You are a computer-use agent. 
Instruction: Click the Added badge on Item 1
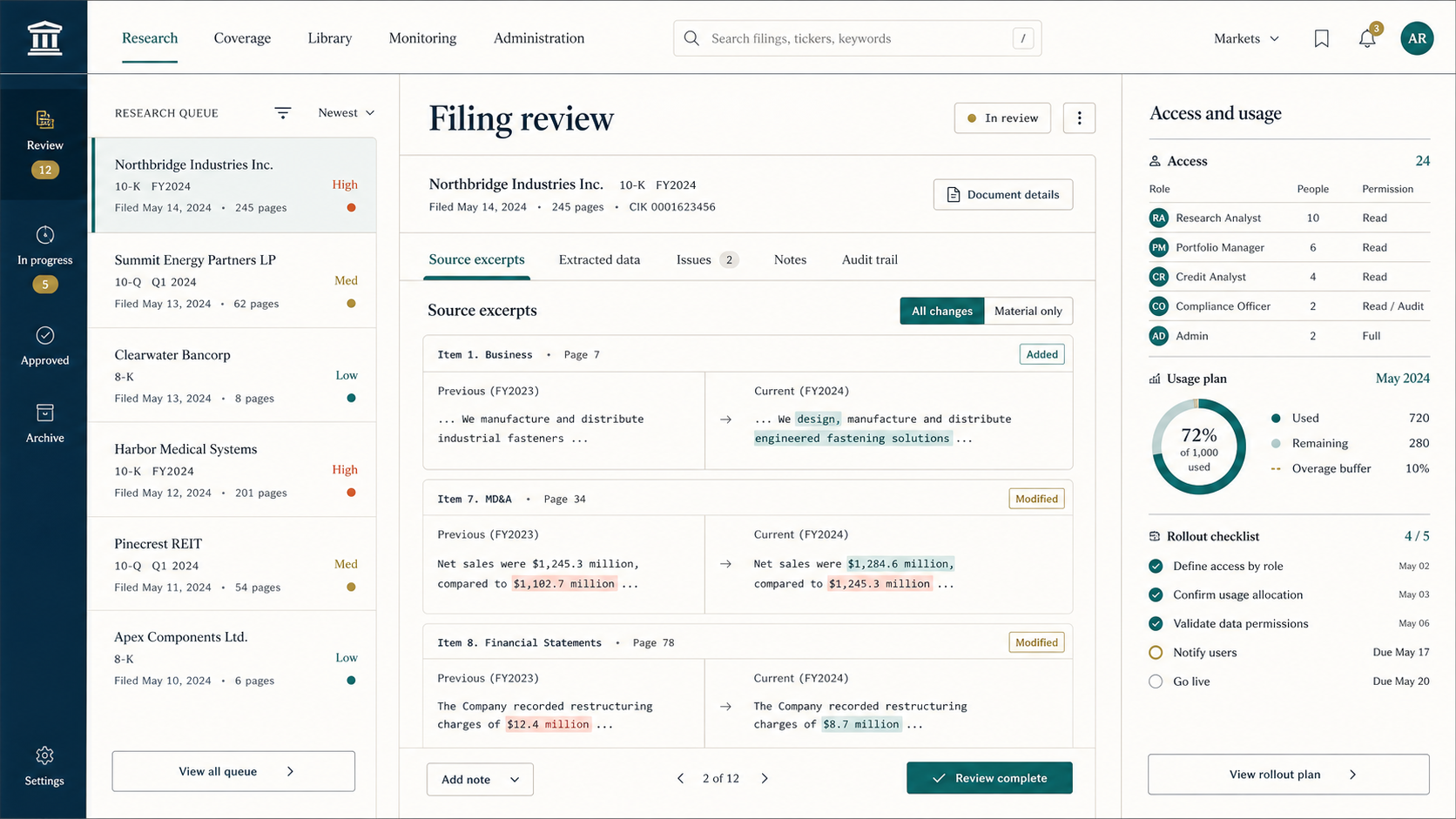tap(1041, 354)
